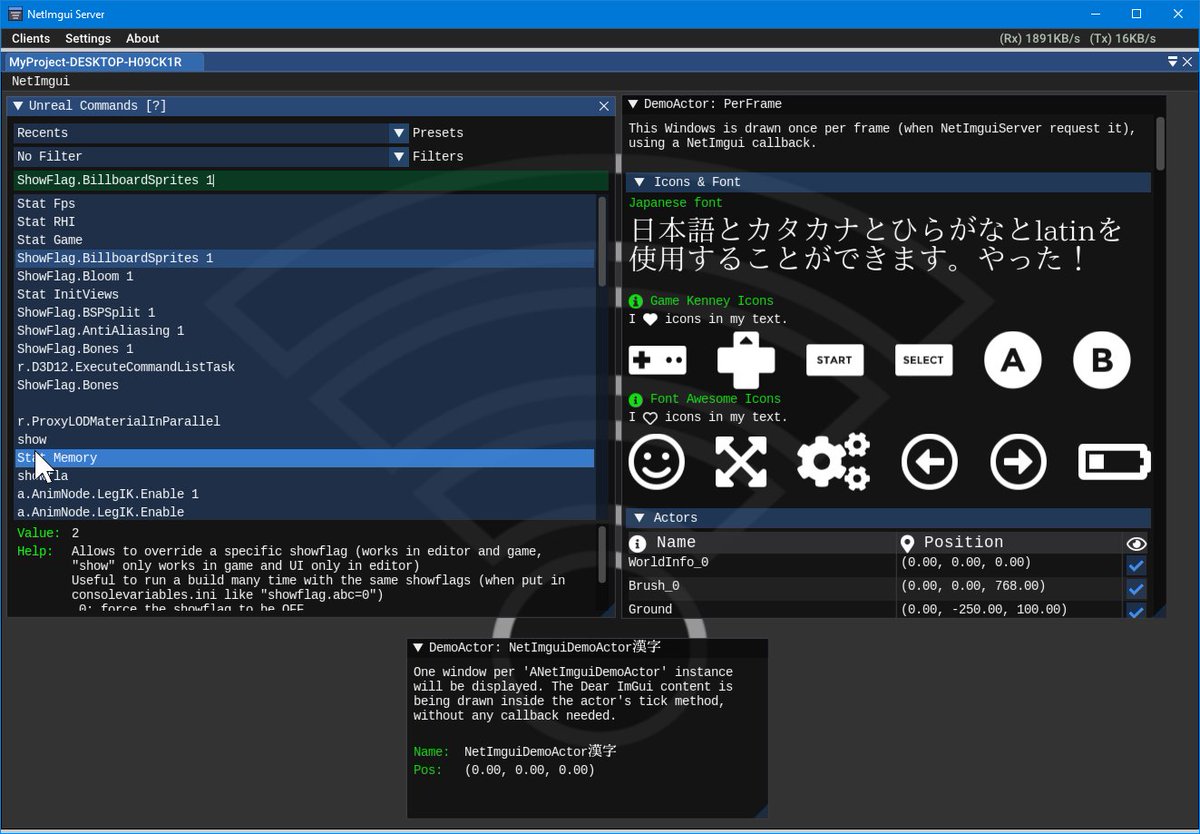Toggle visibility checkbox for WorldInfo_0
Image resolution: width=1200 pixels, height=834 pixels.
pos(1136,566)
